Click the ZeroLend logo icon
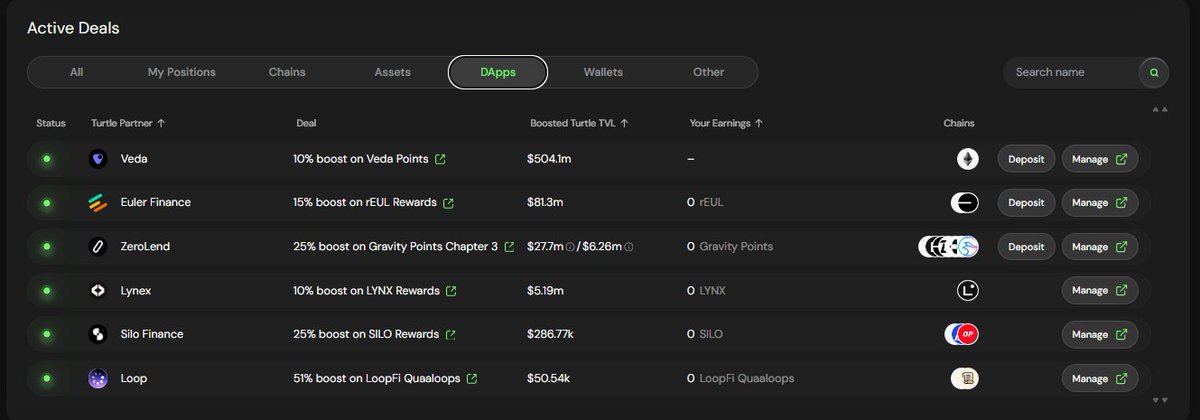This screenshot has height=420, width=1200. tap(98, 246)
